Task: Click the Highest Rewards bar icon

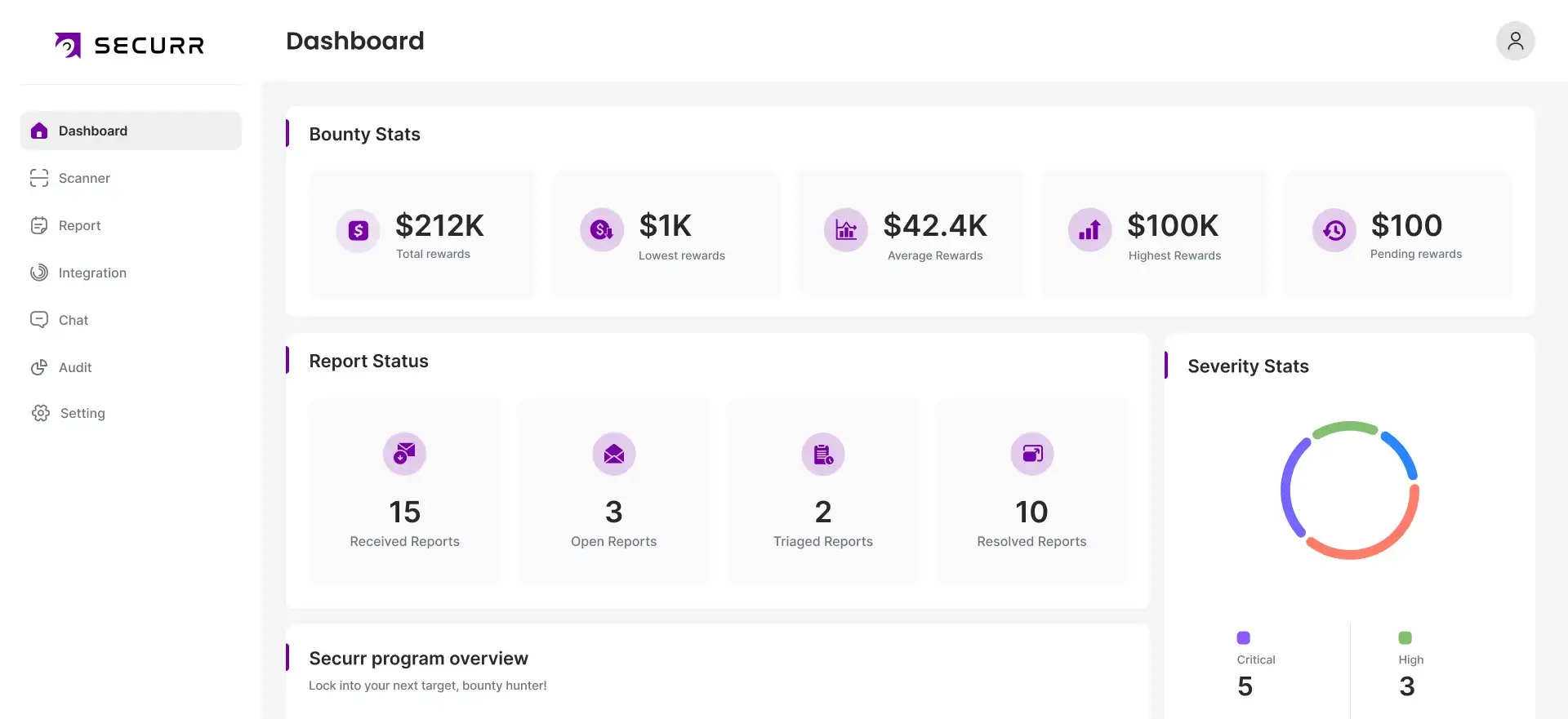Action: (1089, 230)
